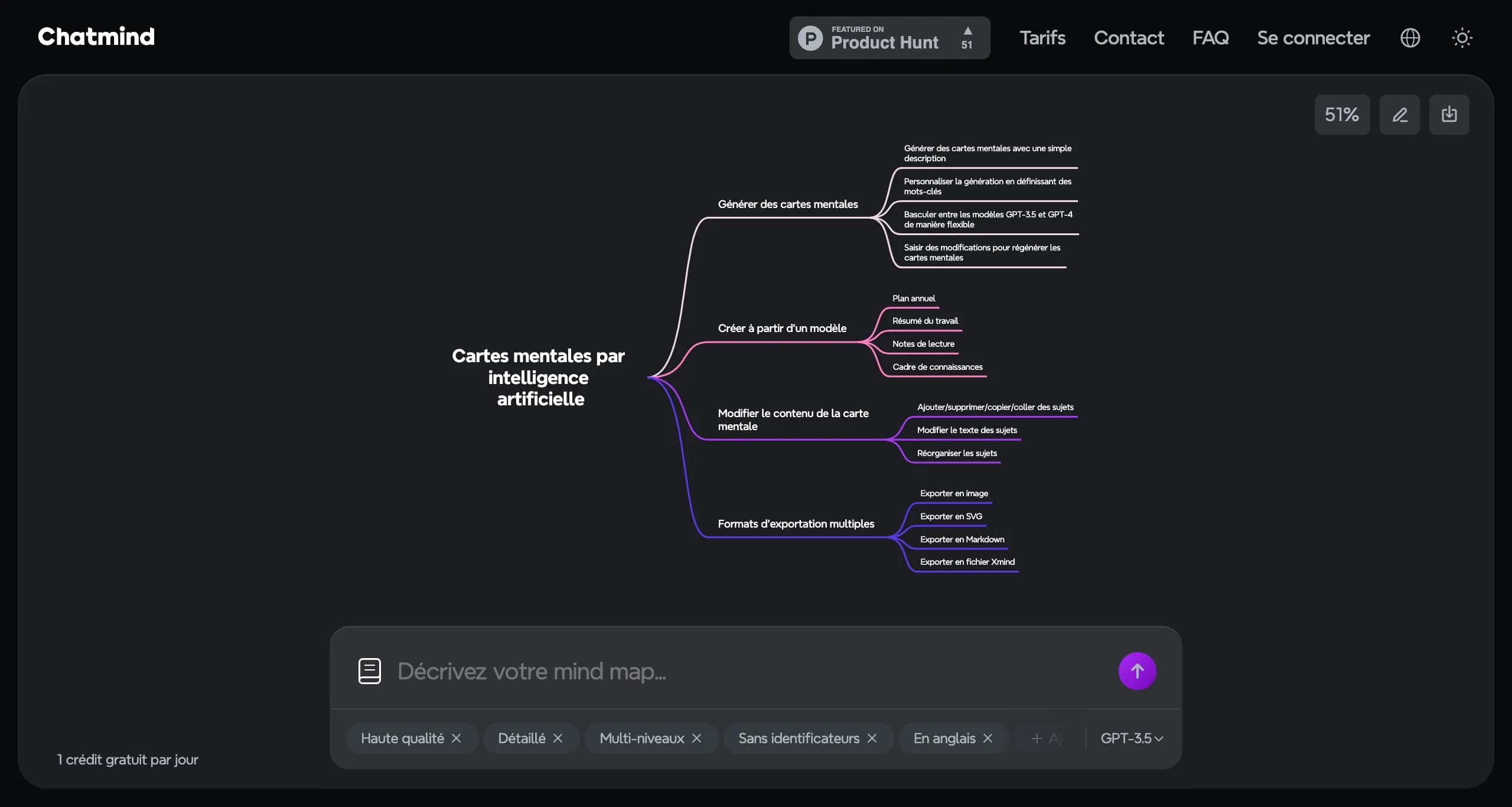Click the theme sun icon
1512x807 pixels.
tap(1462, 37)
